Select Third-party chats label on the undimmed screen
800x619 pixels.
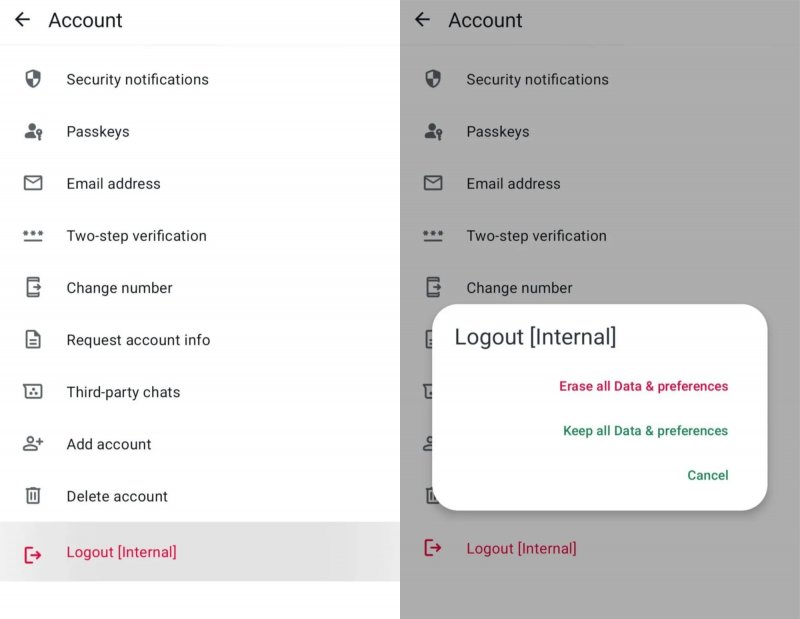[x=123, y=392]
